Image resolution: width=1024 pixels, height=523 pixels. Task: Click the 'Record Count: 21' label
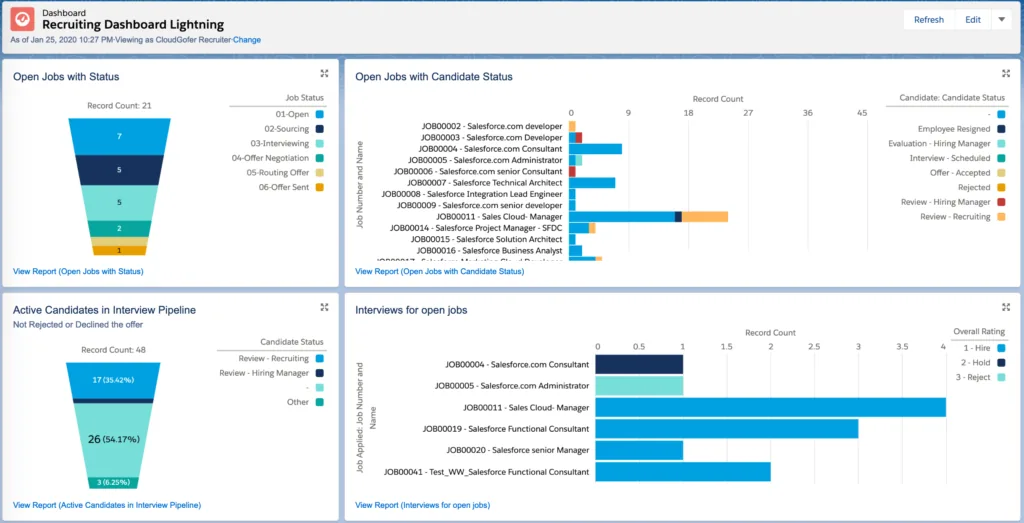click(x=119, y=105)
